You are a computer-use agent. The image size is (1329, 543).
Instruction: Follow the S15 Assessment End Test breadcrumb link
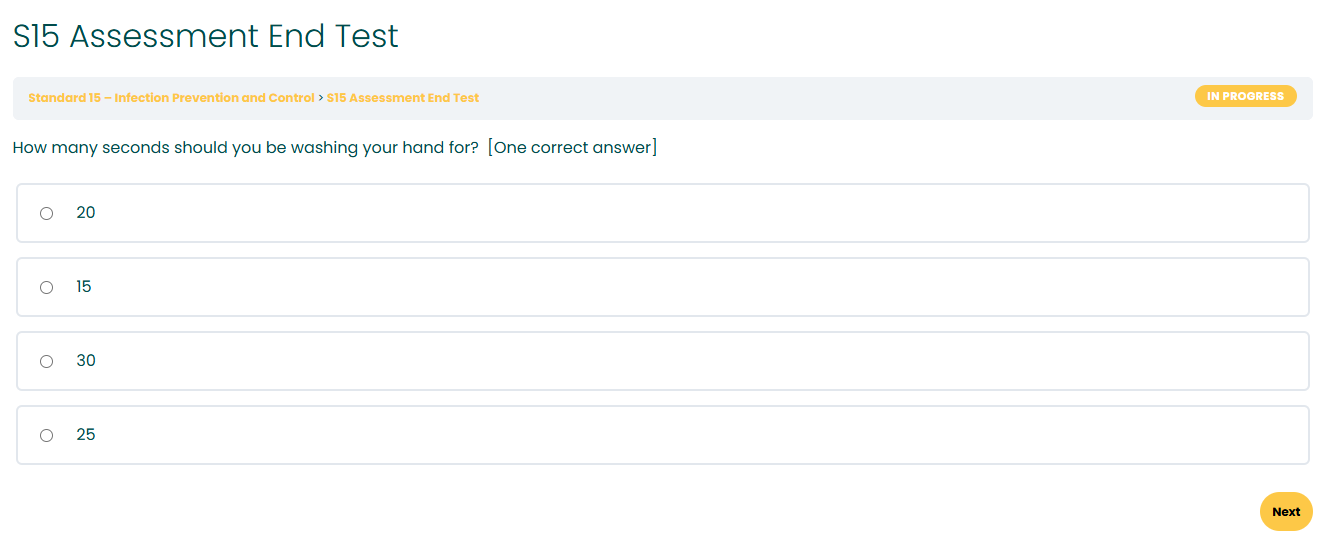[x=403, y=98]
